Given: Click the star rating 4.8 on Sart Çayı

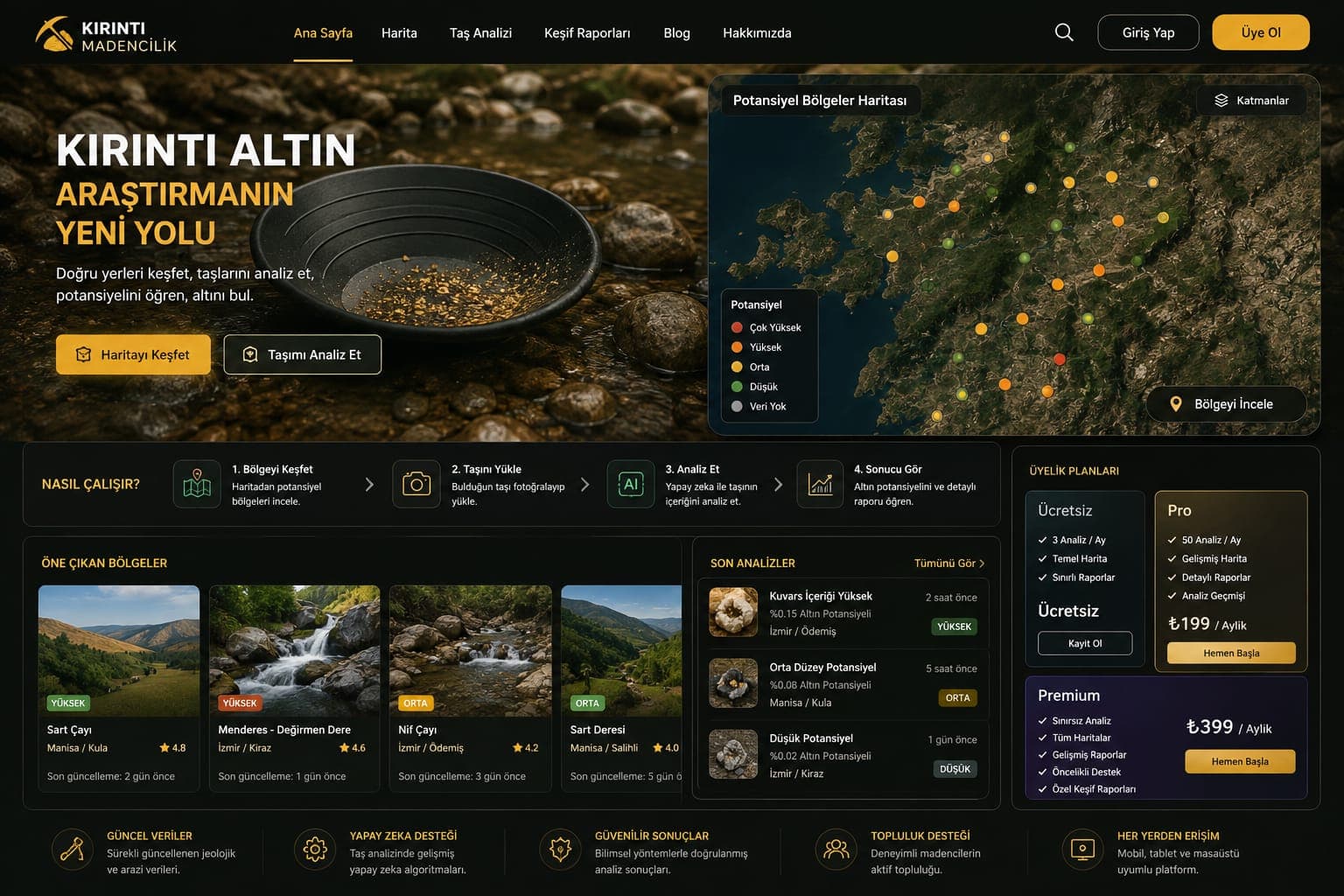Looking at the screenshot, I should point(172,748).
